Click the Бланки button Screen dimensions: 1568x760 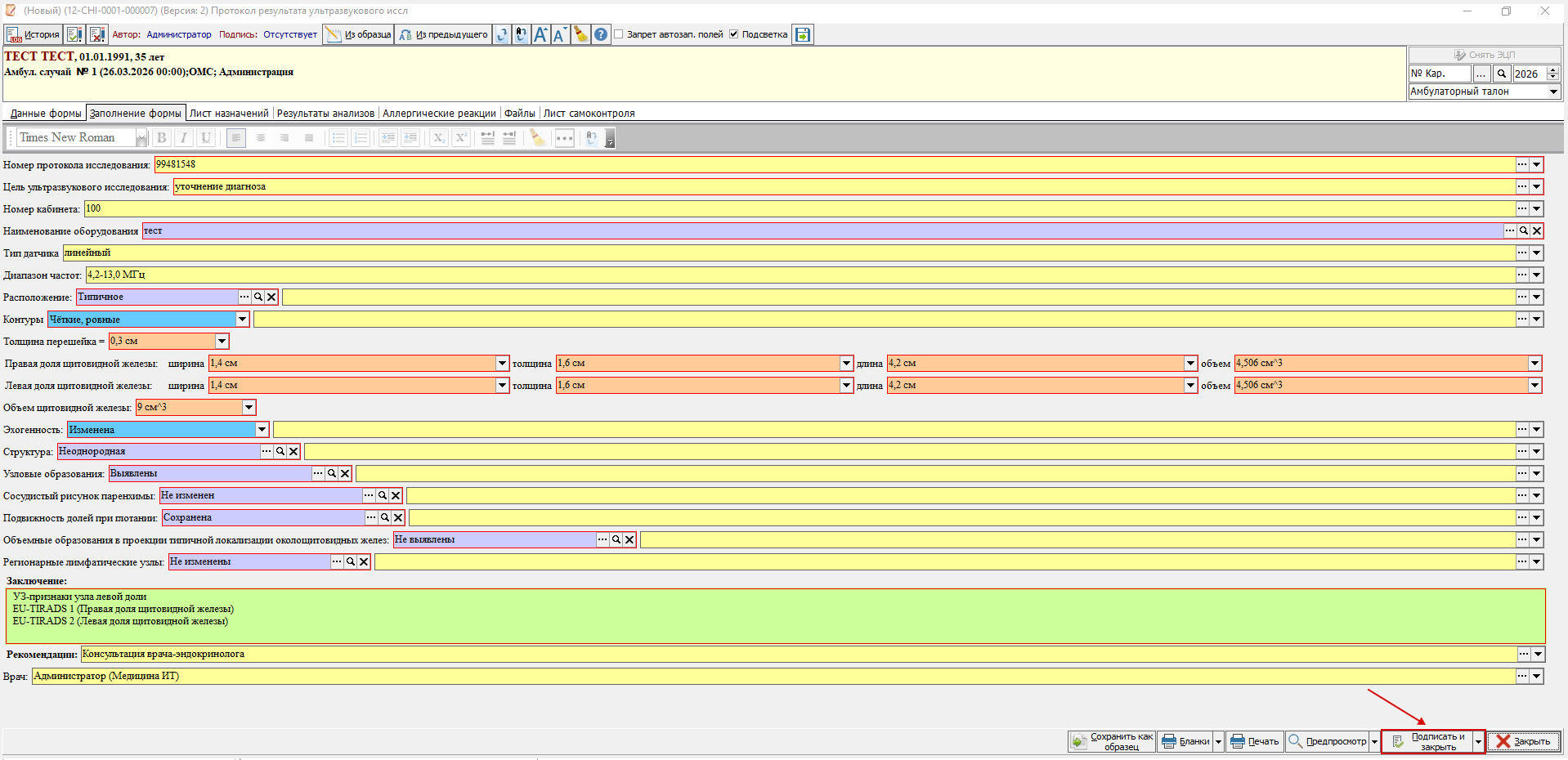[1185, 742]
